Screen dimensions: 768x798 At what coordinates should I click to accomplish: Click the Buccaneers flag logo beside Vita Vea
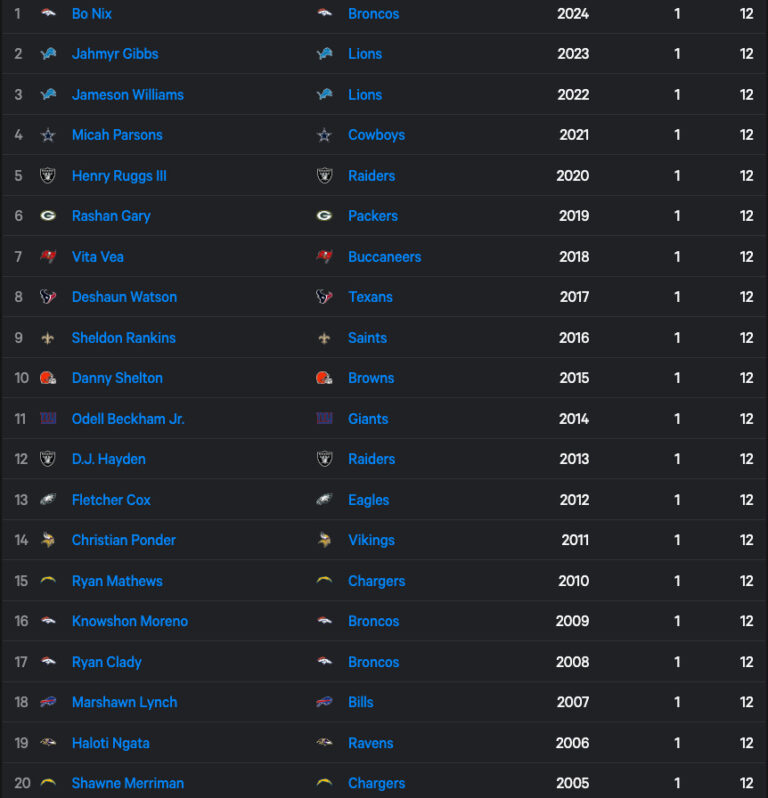tap(48, 256)
